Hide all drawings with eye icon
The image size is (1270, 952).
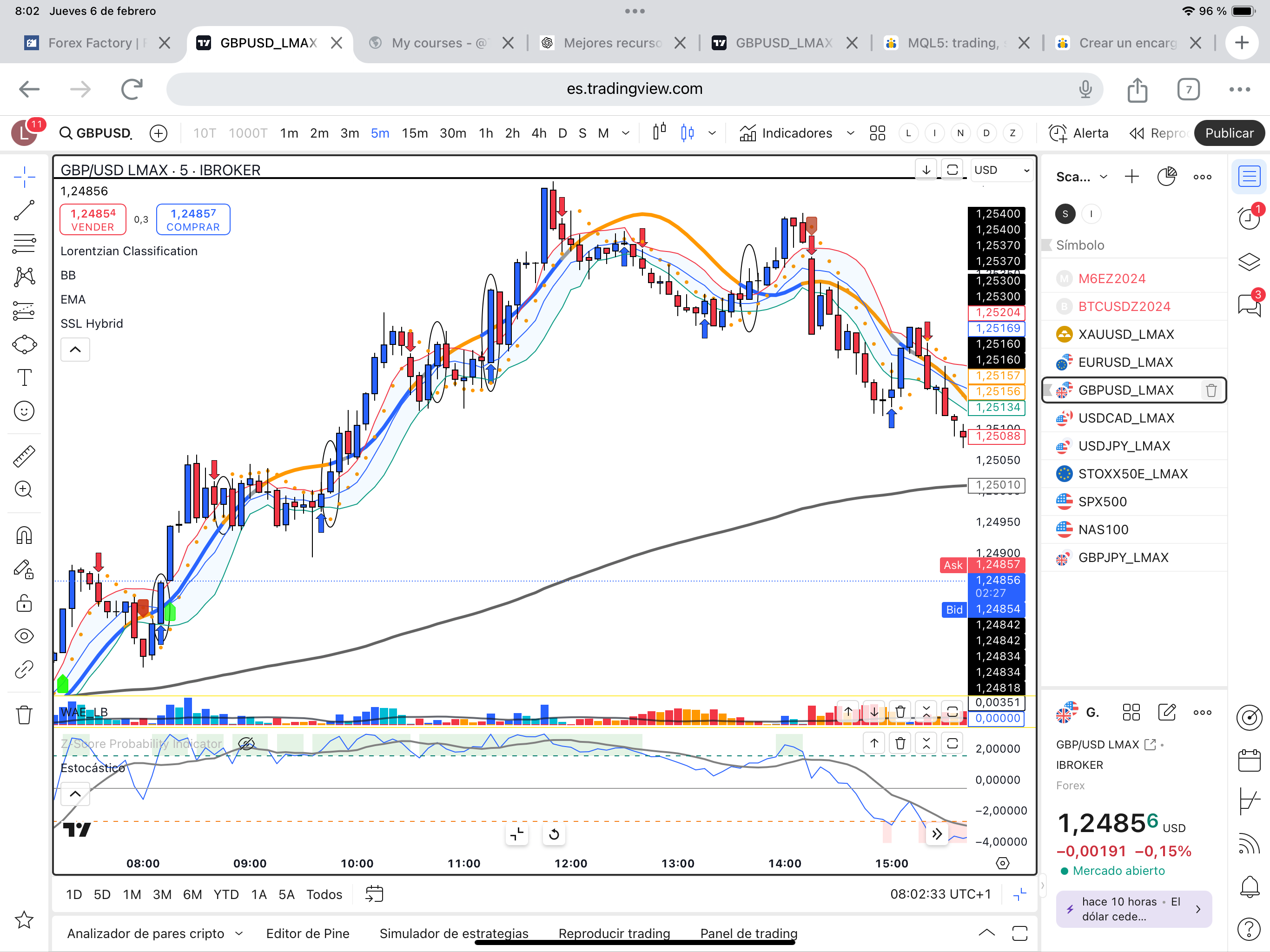tap(24, 636)
